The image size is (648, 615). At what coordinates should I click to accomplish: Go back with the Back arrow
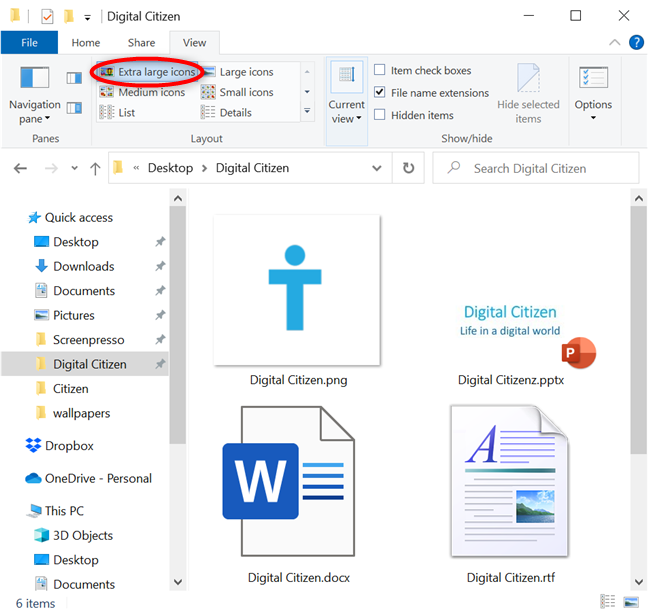point(20,168)
